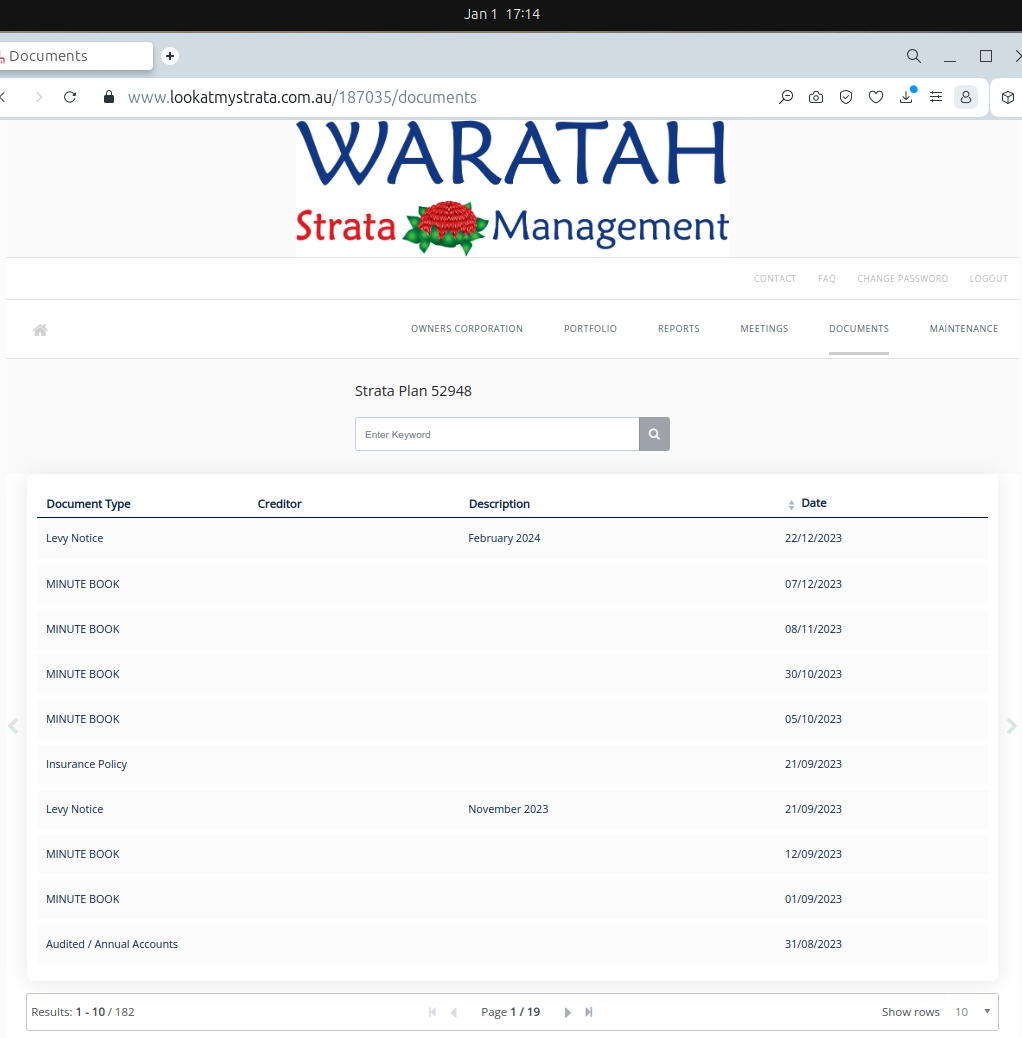The width and height of the screenshot is (1022, 1038).
Task: Go to first page of results
Action: [433, 1012]
